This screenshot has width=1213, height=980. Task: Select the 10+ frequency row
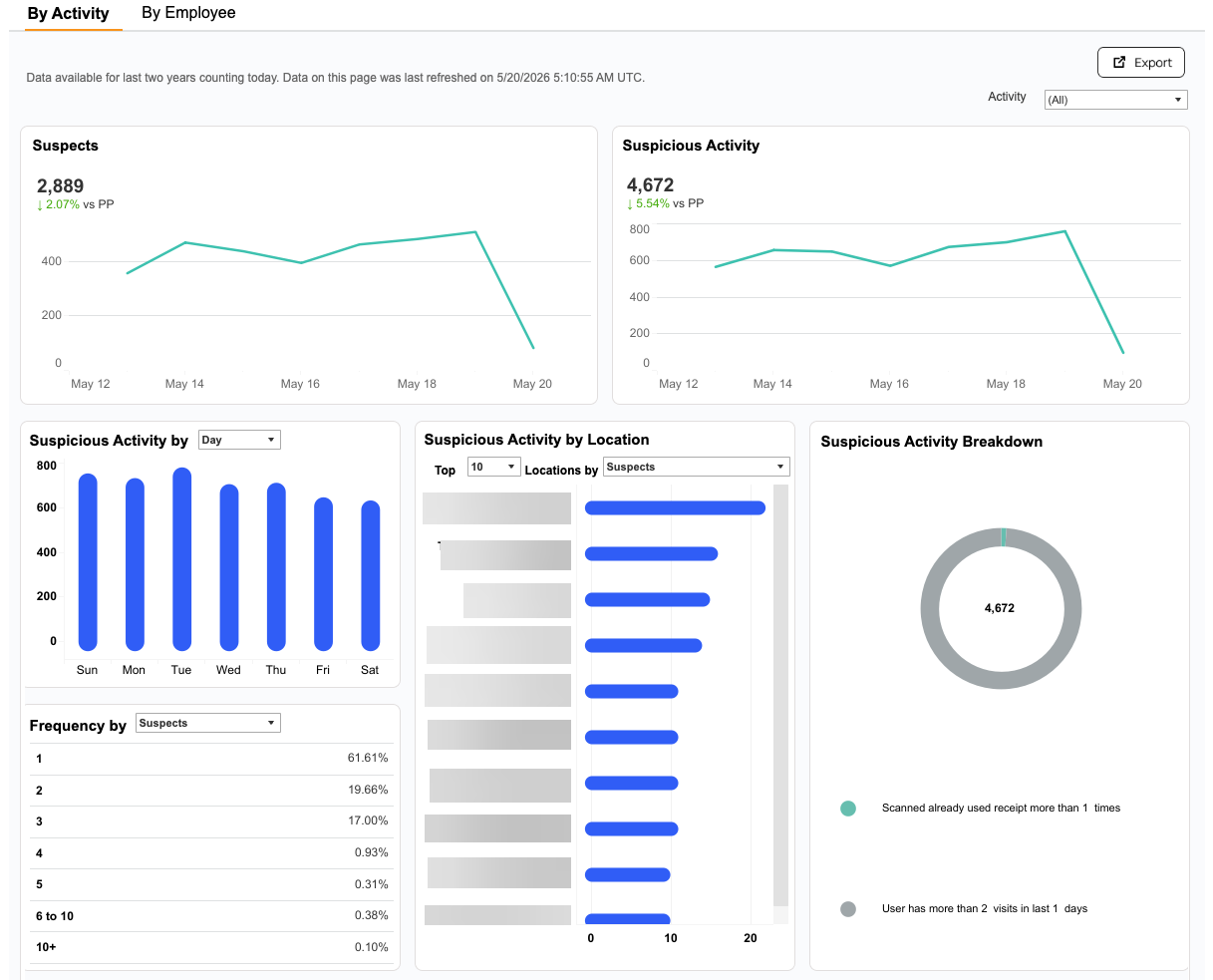tap(211, 947)
